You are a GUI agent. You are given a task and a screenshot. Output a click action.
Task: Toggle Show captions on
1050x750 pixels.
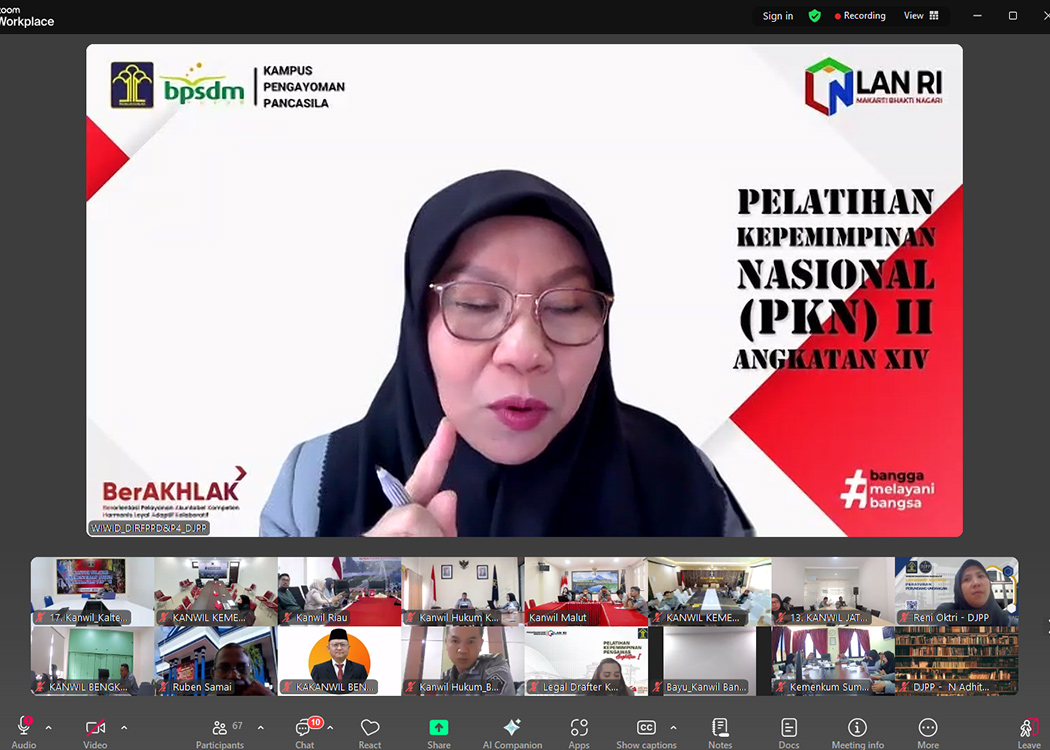point(646,730)
